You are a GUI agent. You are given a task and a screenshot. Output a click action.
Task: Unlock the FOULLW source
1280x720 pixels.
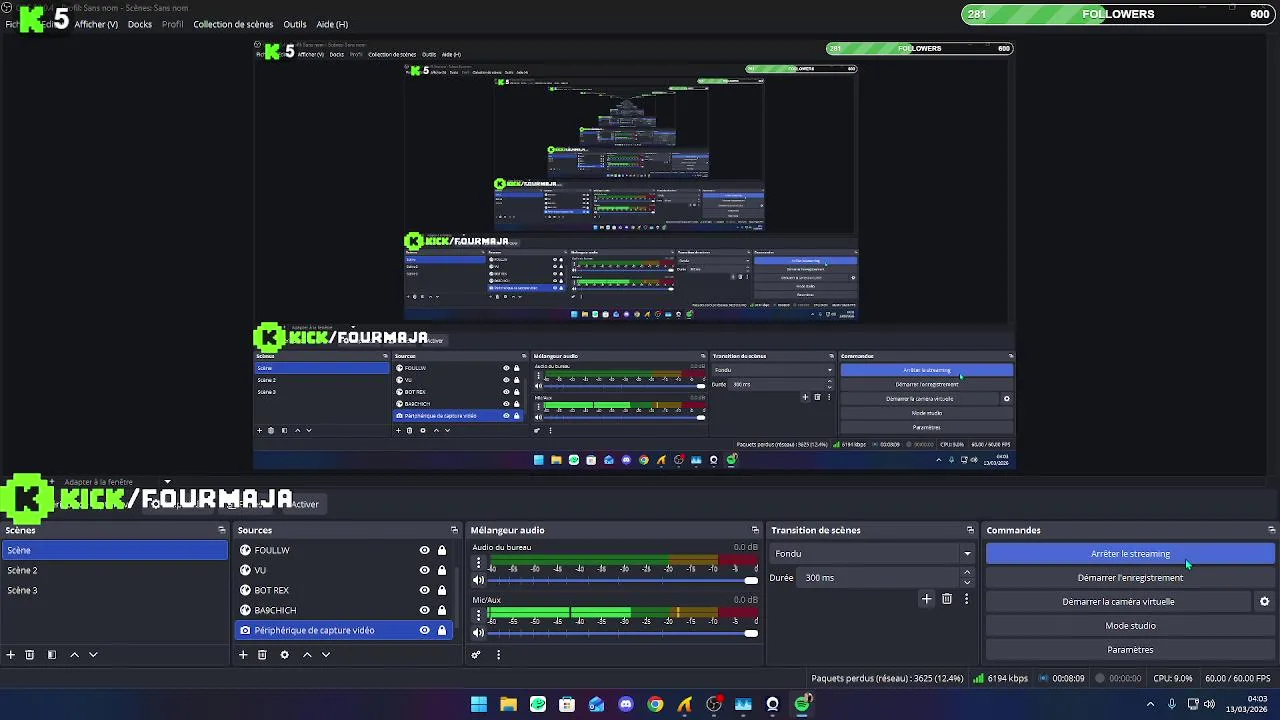[441, 550]
